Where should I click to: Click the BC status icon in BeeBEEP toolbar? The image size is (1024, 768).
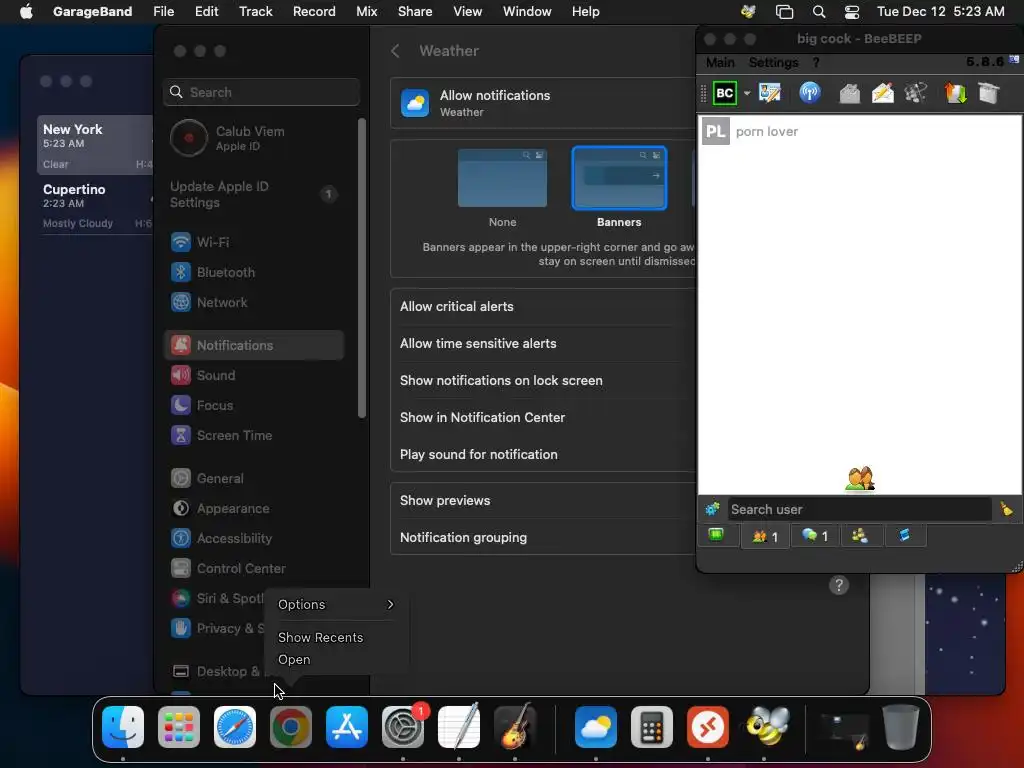click(724, 93)
